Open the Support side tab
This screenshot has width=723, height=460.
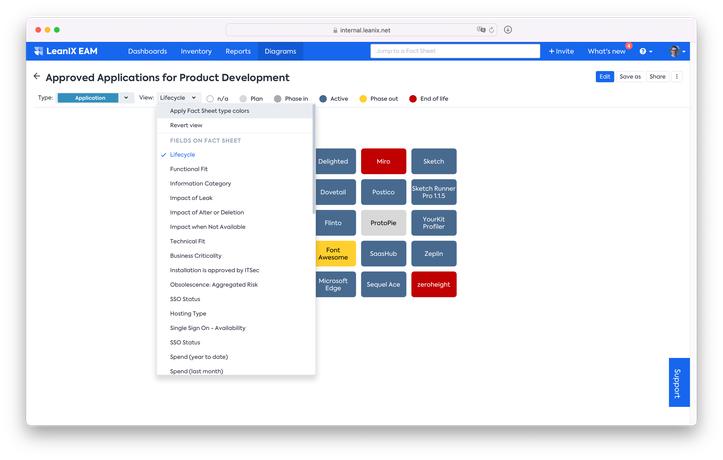pyautogui.click(x=679, y=383)
